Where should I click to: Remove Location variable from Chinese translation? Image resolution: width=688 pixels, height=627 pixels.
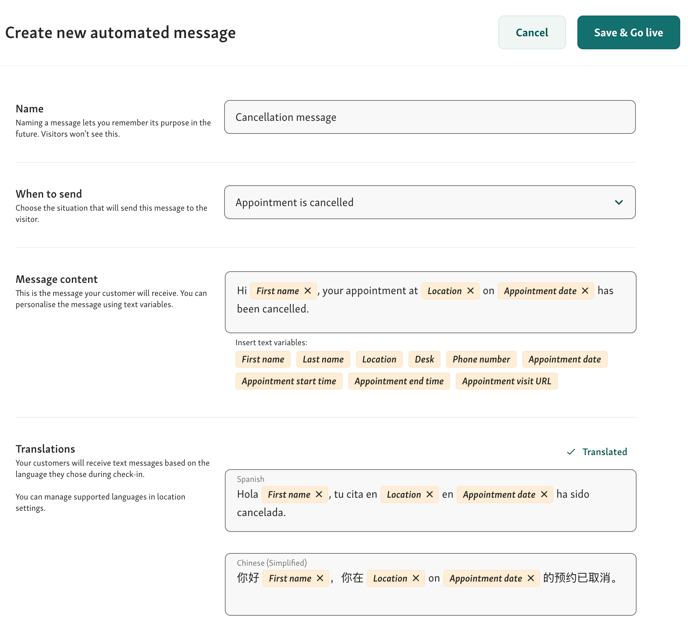coord(416,578)
